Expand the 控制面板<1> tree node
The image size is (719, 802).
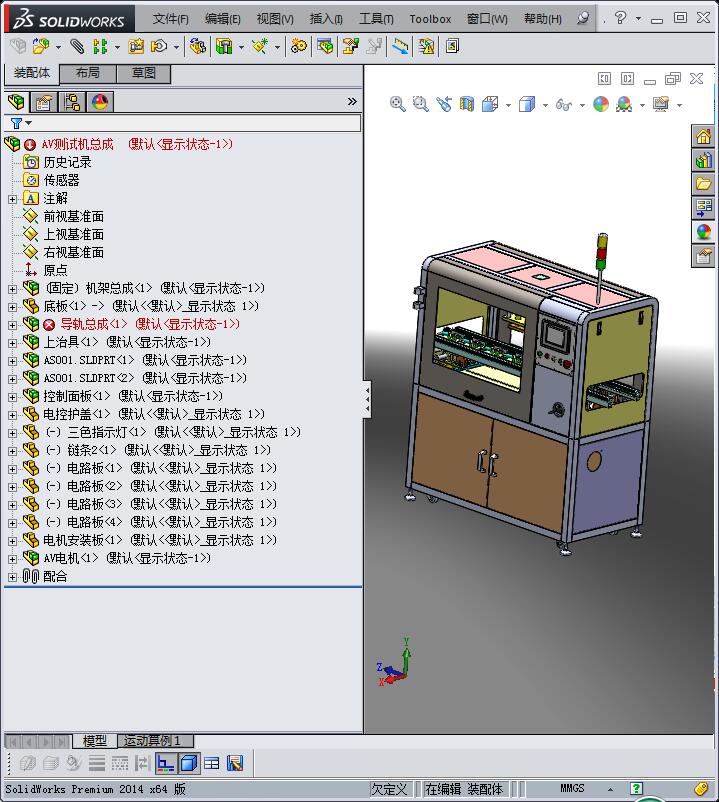coord(12,397)
